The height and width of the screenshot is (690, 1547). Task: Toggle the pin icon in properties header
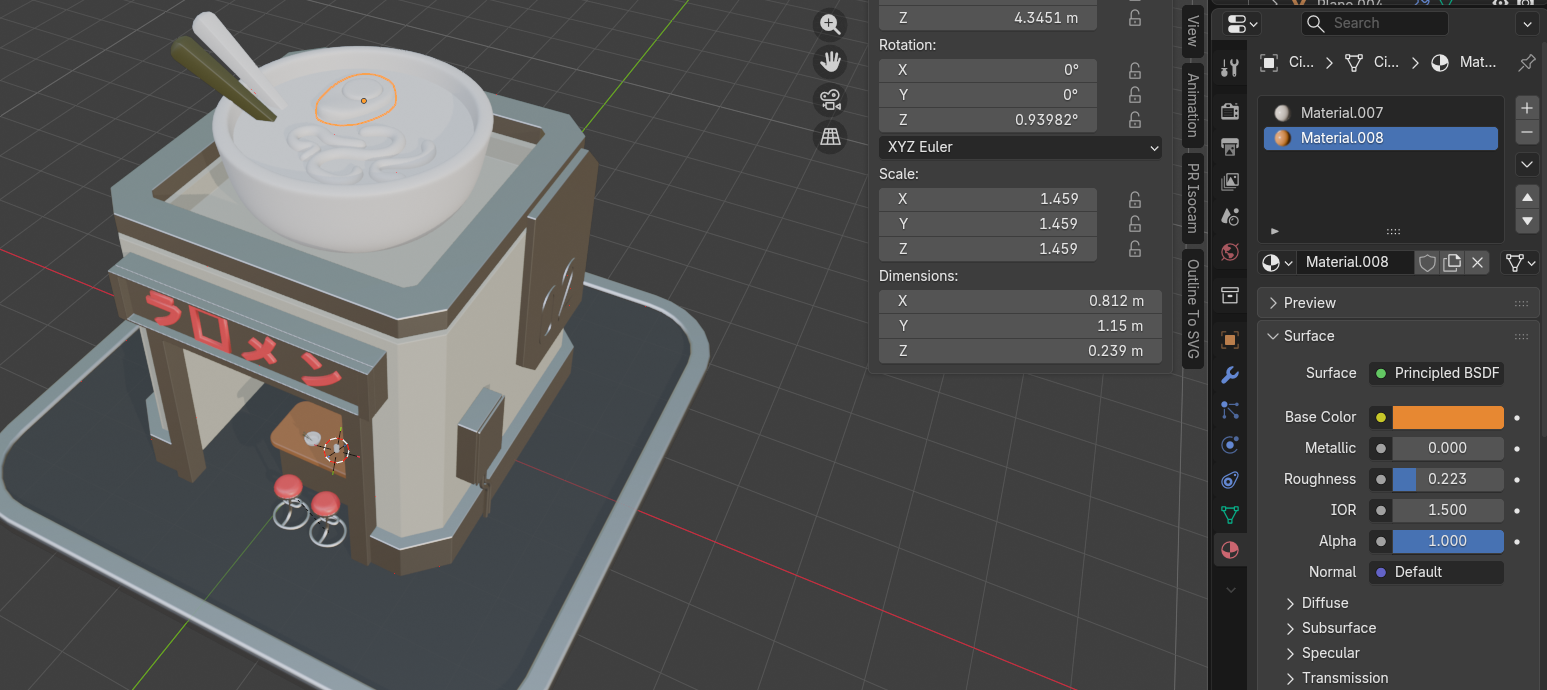[x=1526, y=62]
